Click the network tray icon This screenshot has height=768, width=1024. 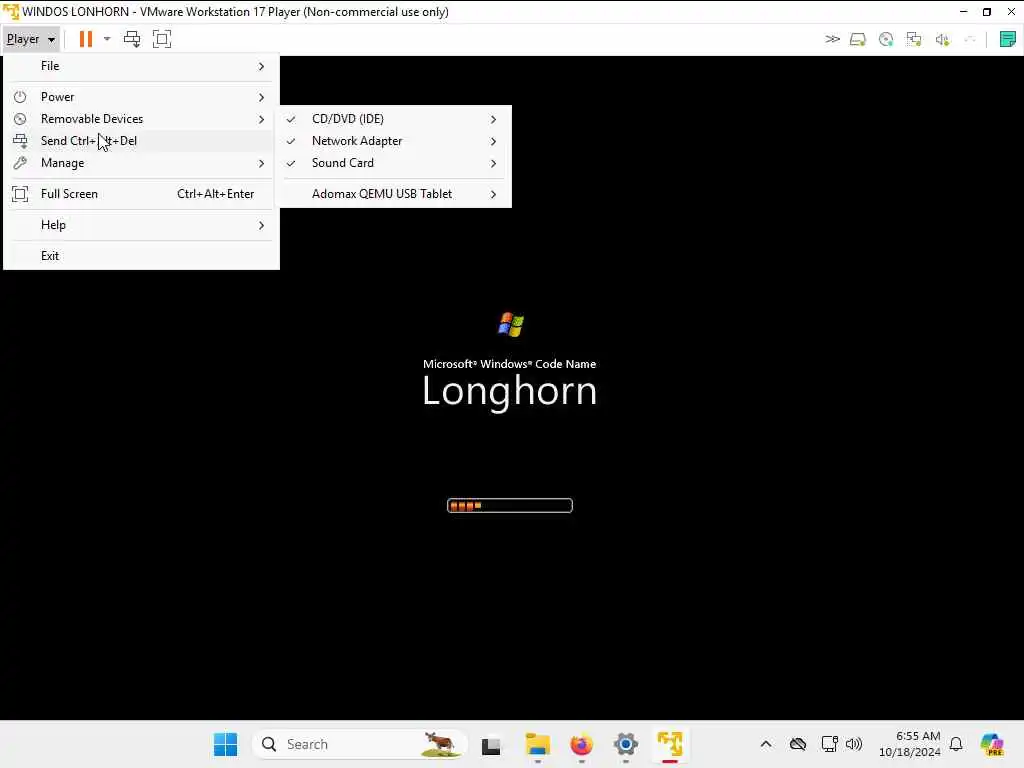(829, 744)
